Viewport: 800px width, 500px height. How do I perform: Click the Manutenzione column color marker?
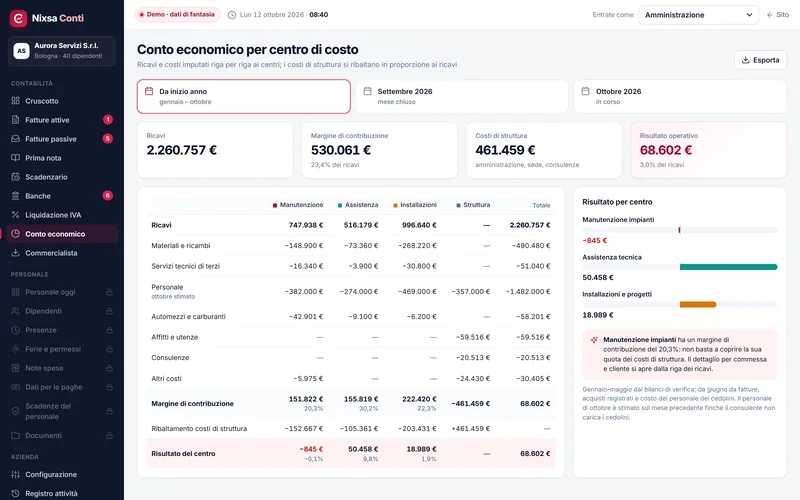pyautogui.click(x=275, y=205)
